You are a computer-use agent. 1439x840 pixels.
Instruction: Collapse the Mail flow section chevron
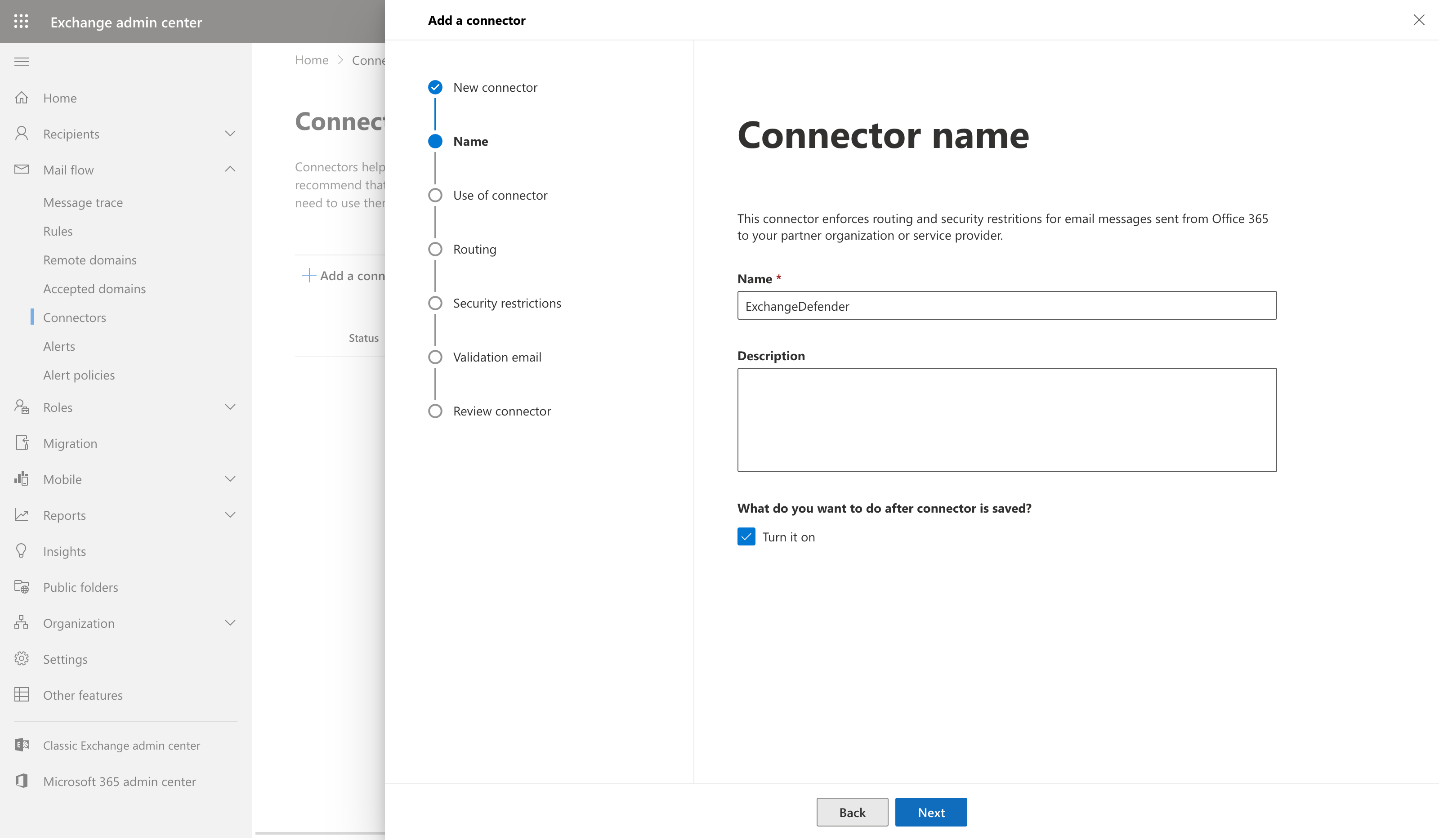click(230, 169)
